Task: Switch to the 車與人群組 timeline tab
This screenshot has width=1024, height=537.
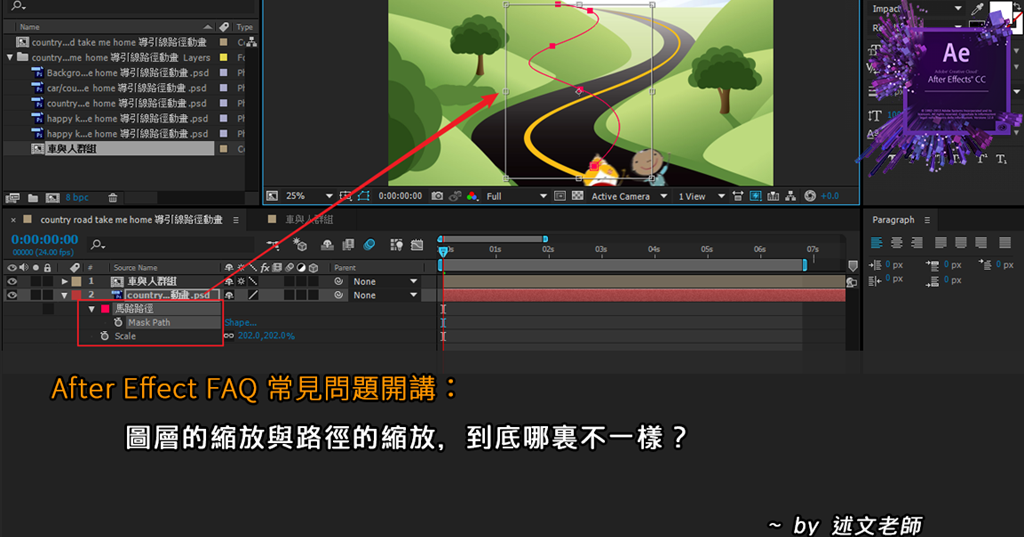Action: 309,220
